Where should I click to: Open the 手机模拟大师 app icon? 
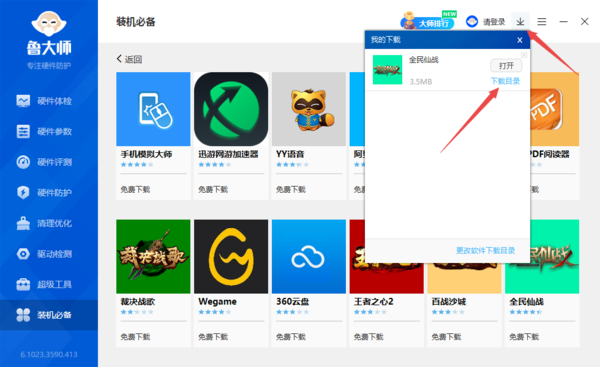[x=153, y=109]
